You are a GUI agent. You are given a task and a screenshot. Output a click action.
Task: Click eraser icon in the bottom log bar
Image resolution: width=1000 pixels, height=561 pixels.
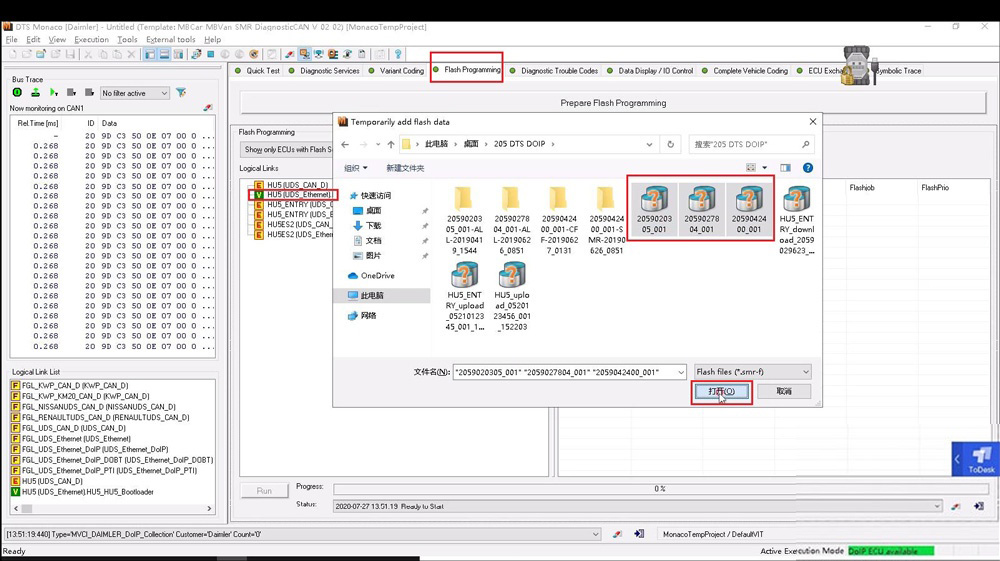617,534
